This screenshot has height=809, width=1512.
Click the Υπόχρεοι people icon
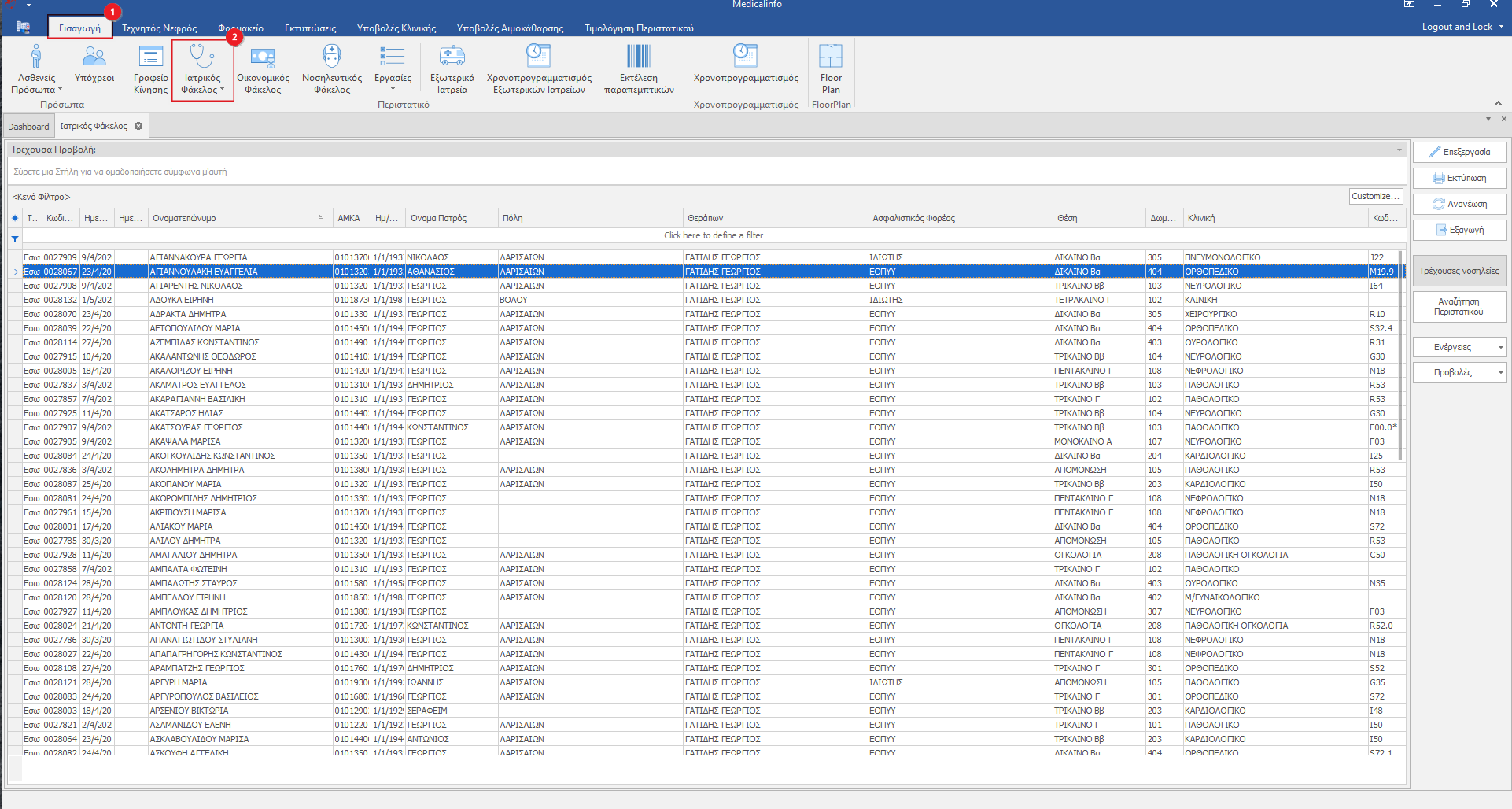click(x=94, y=63)
